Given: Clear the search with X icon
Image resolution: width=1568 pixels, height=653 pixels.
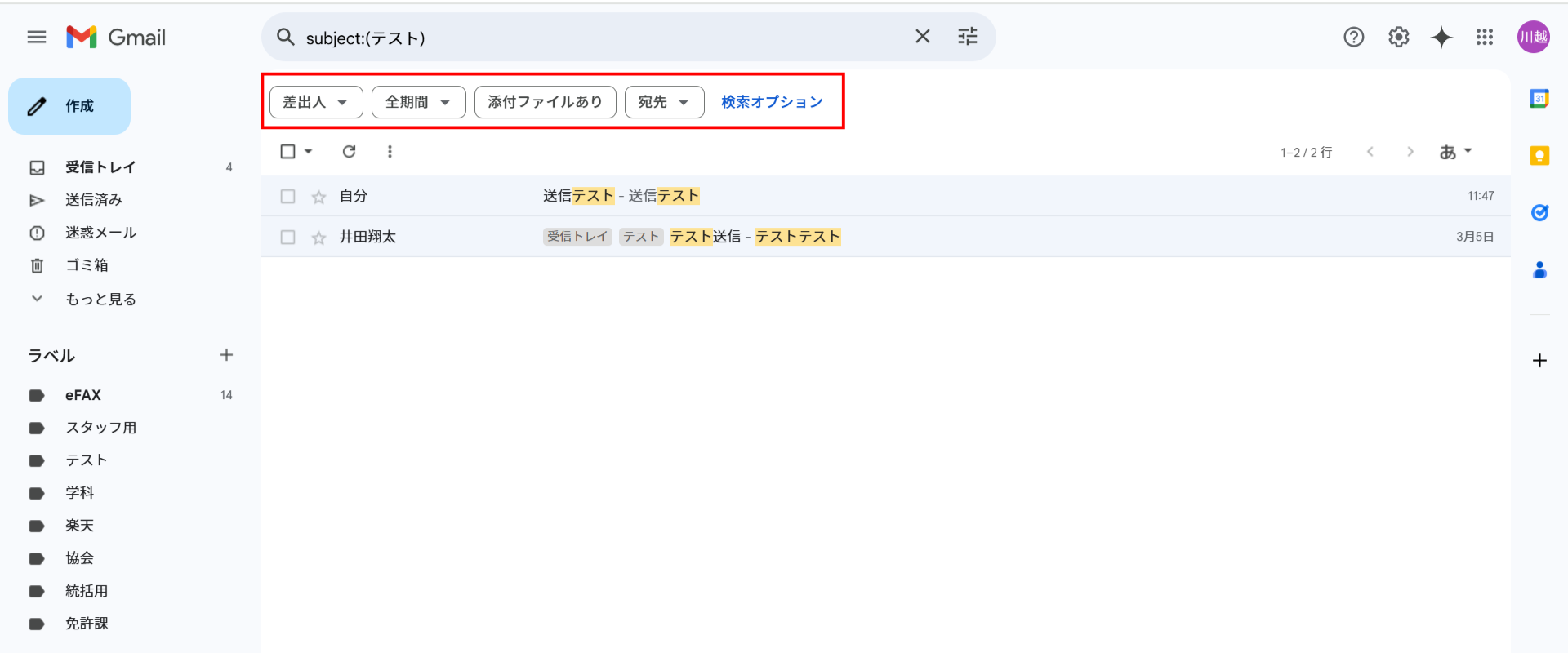Looking at the screenshot, I should [x=922, y=37].
